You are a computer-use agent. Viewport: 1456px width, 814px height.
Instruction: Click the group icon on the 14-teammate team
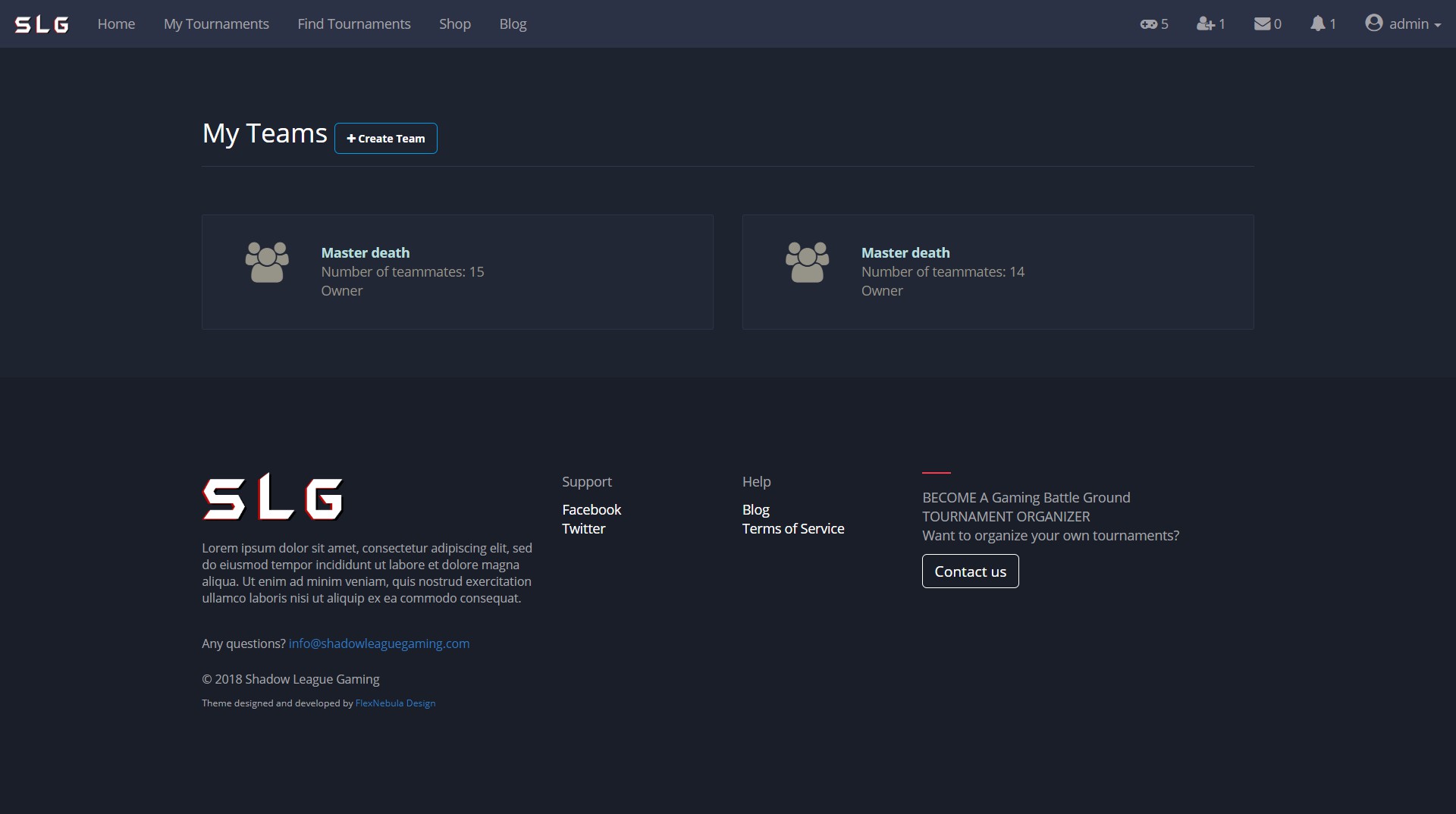[807, 262]
